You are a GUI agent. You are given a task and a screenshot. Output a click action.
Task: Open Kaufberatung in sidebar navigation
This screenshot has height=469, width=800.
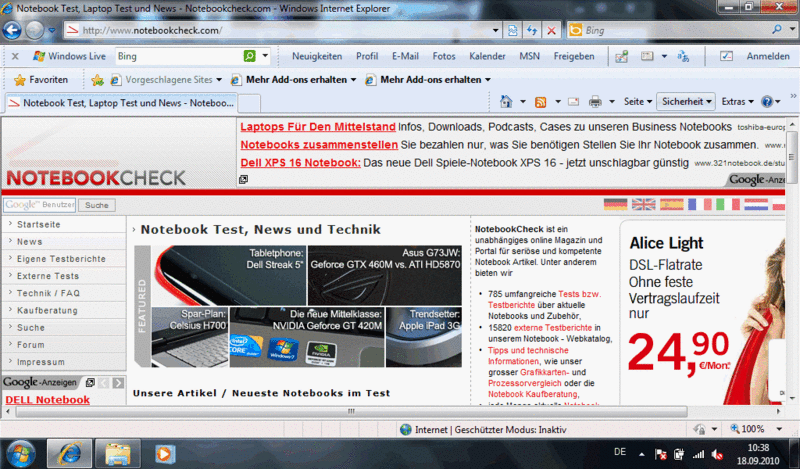click(x=47, y=310)
